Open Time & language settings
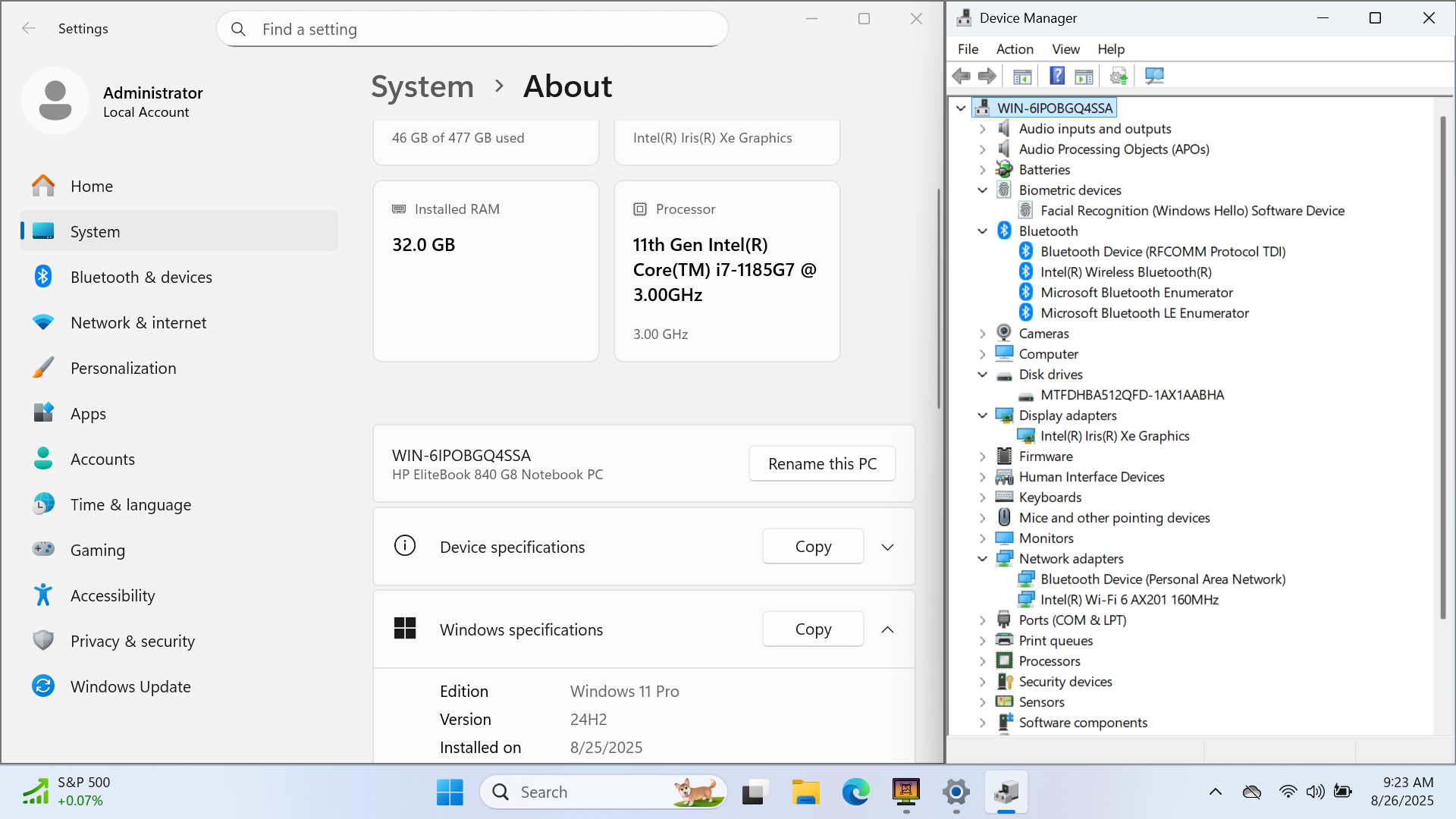The width and height of the screenshot is (1456, 819). pyautogui.click(x=180, y=504)
